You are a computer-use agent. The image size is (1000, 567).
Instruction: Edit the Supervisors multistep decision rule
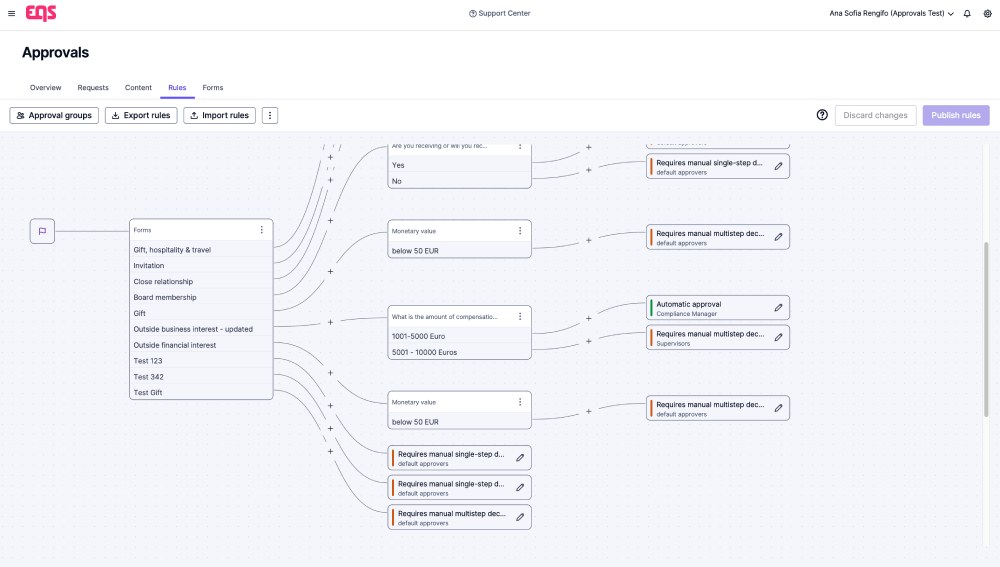(778, 338)
